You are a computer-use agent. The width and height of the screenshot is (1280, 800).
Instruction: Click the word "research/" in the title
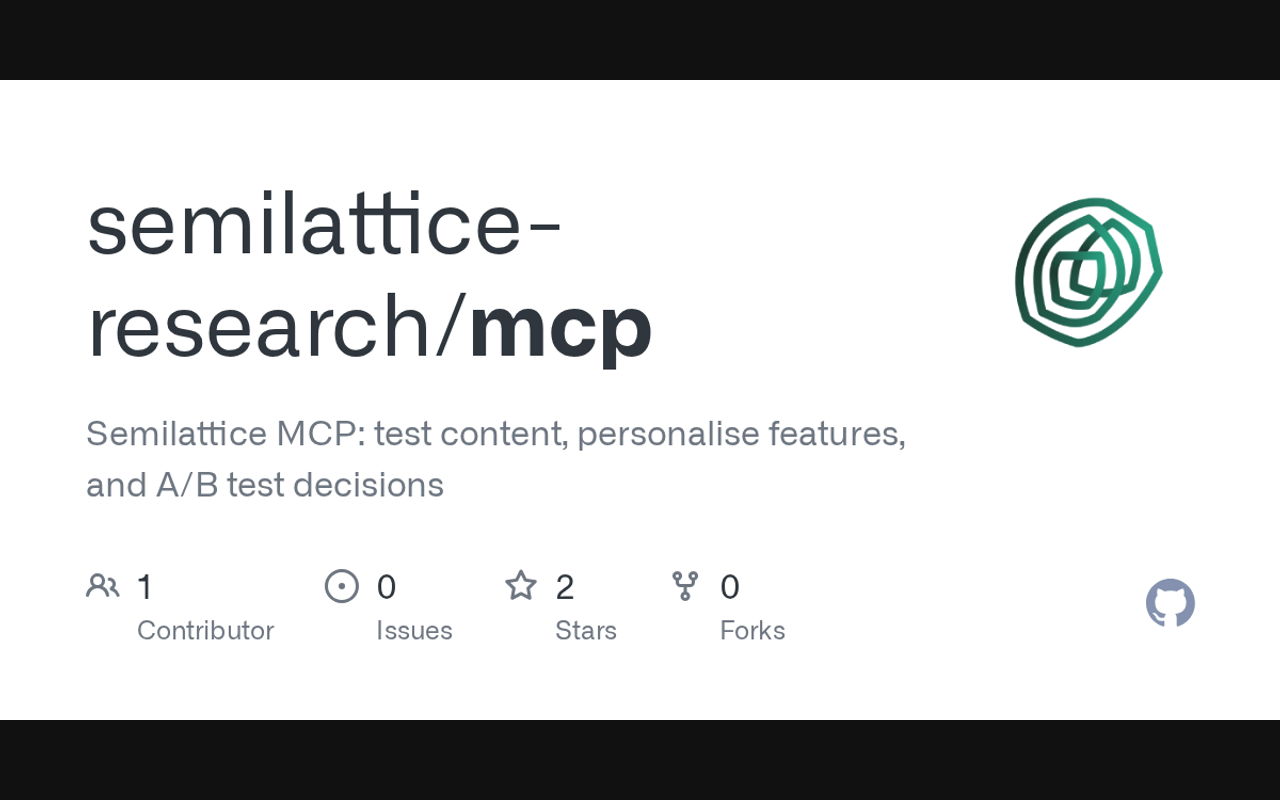276,325
